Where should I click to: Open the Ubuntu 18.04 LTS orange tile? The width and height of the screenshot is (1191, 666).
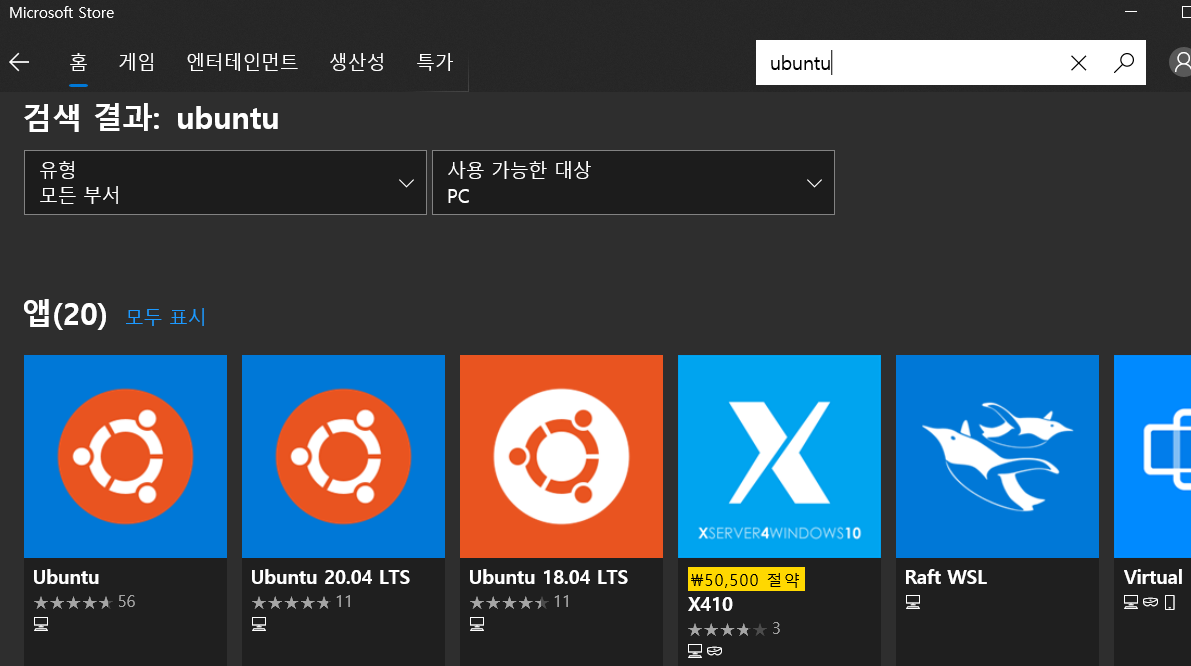click(561, 456)
